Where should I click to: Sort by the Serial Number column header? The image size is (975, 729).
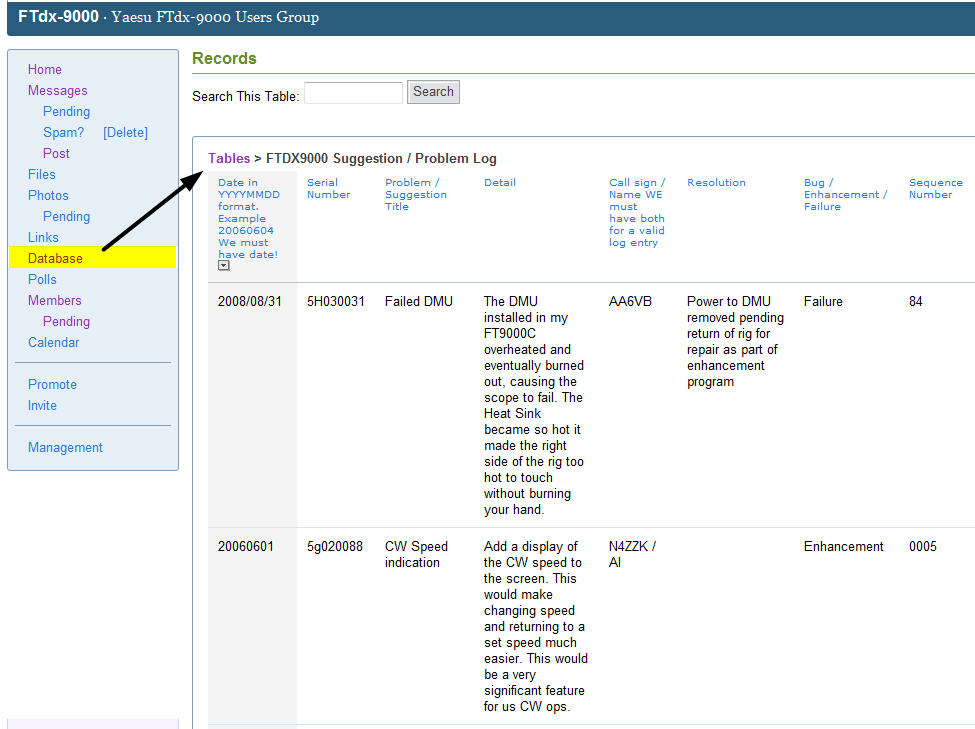click(x=328, y=188)
